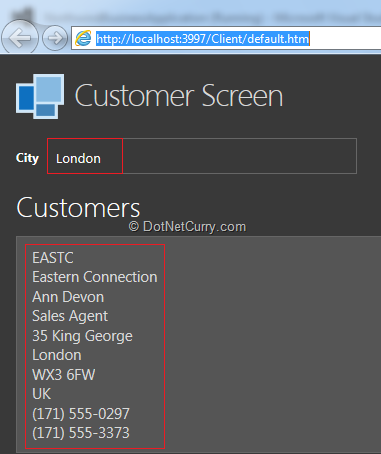Click the browser Forward arrow button
This screenshot has height=454, width=381.
pos(55,38)
